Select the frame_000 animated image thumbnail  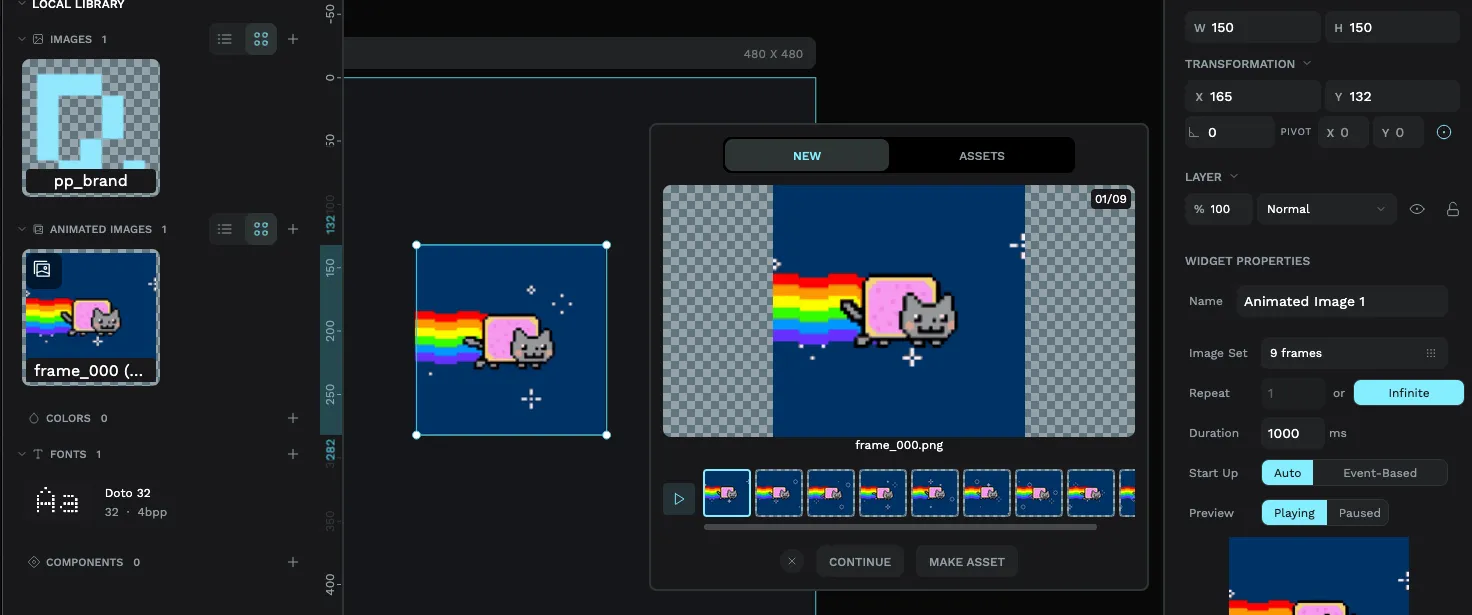(91, 317)
